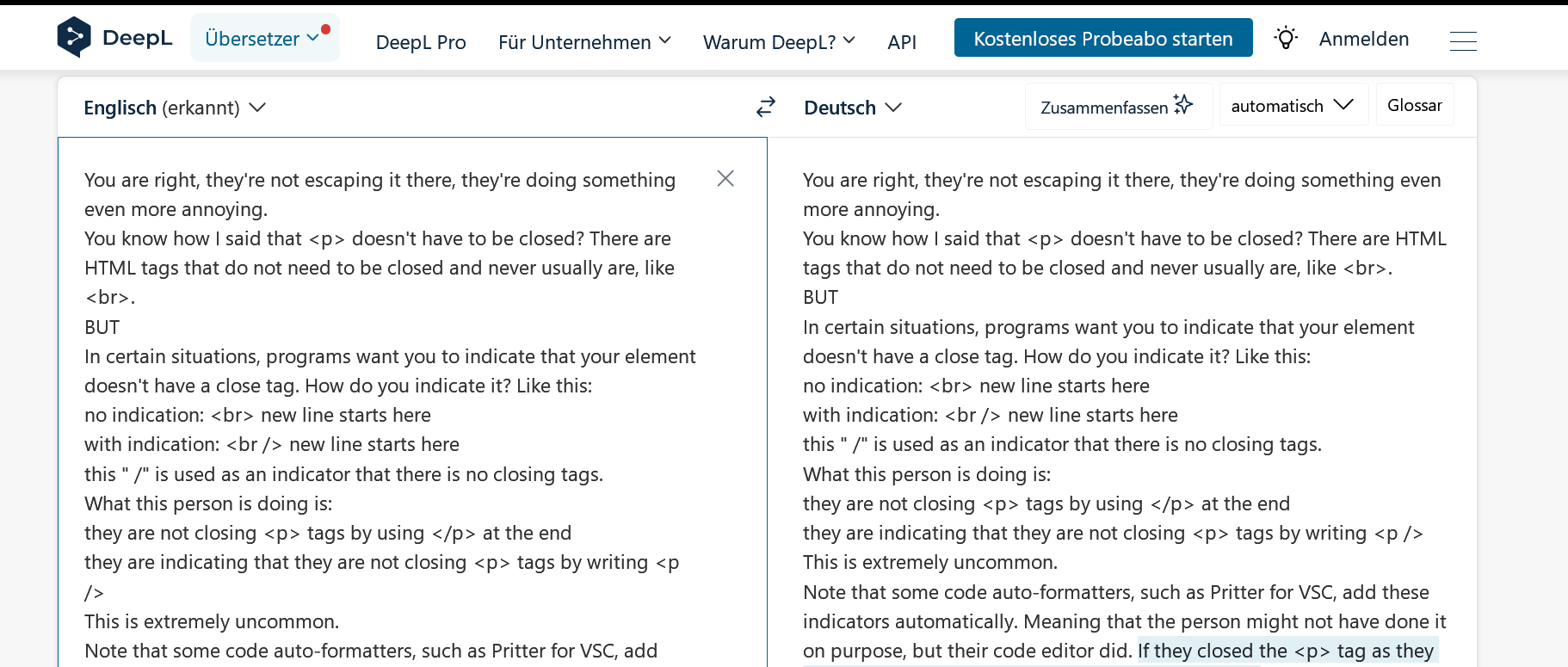The height and width of the screenshot is (667, 1568).
Task: Expand the Für Unternehmen menu
Action: pos(584,42)
